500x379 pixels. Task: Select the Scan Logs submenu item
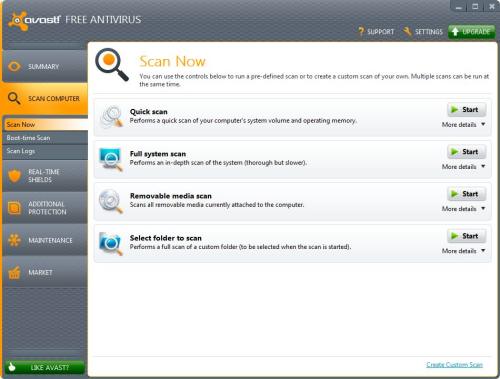46,151
